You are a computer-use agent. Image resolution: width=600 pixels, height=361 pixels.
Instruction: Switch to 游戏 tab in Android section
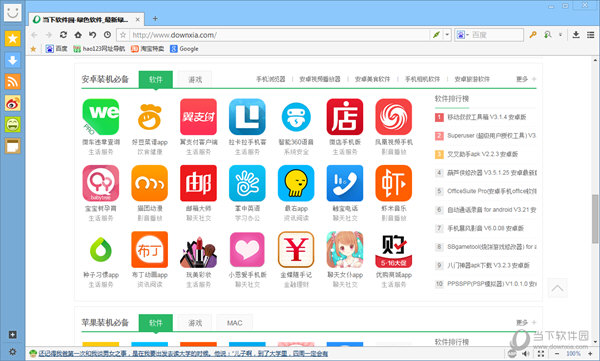point(195,80)
